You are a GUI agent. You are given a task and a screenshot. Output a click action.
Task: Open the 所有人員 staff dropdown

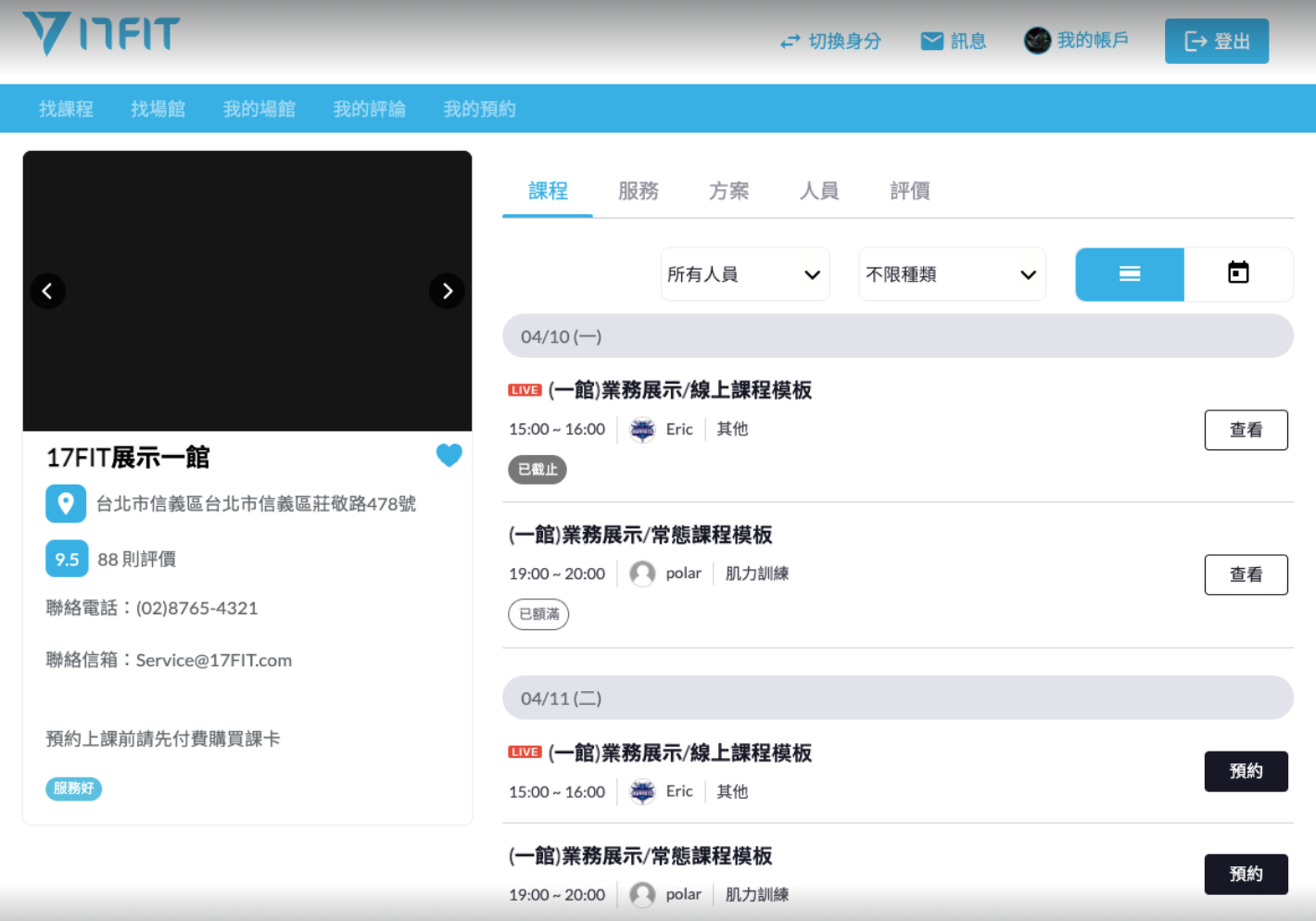[x=745, y=274]
